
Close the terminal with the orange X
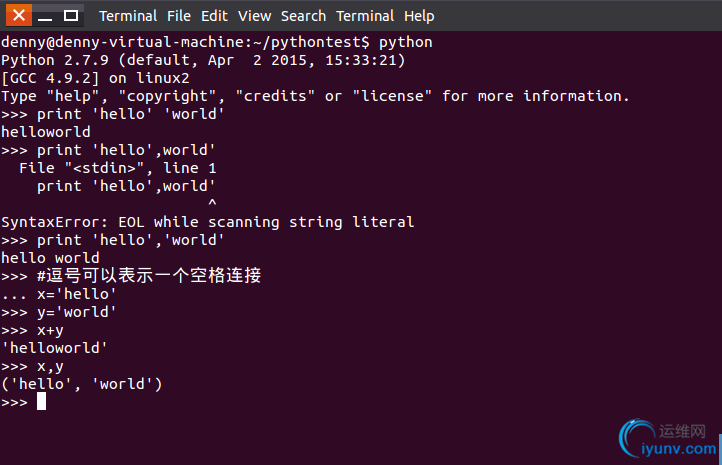(19, 15)
